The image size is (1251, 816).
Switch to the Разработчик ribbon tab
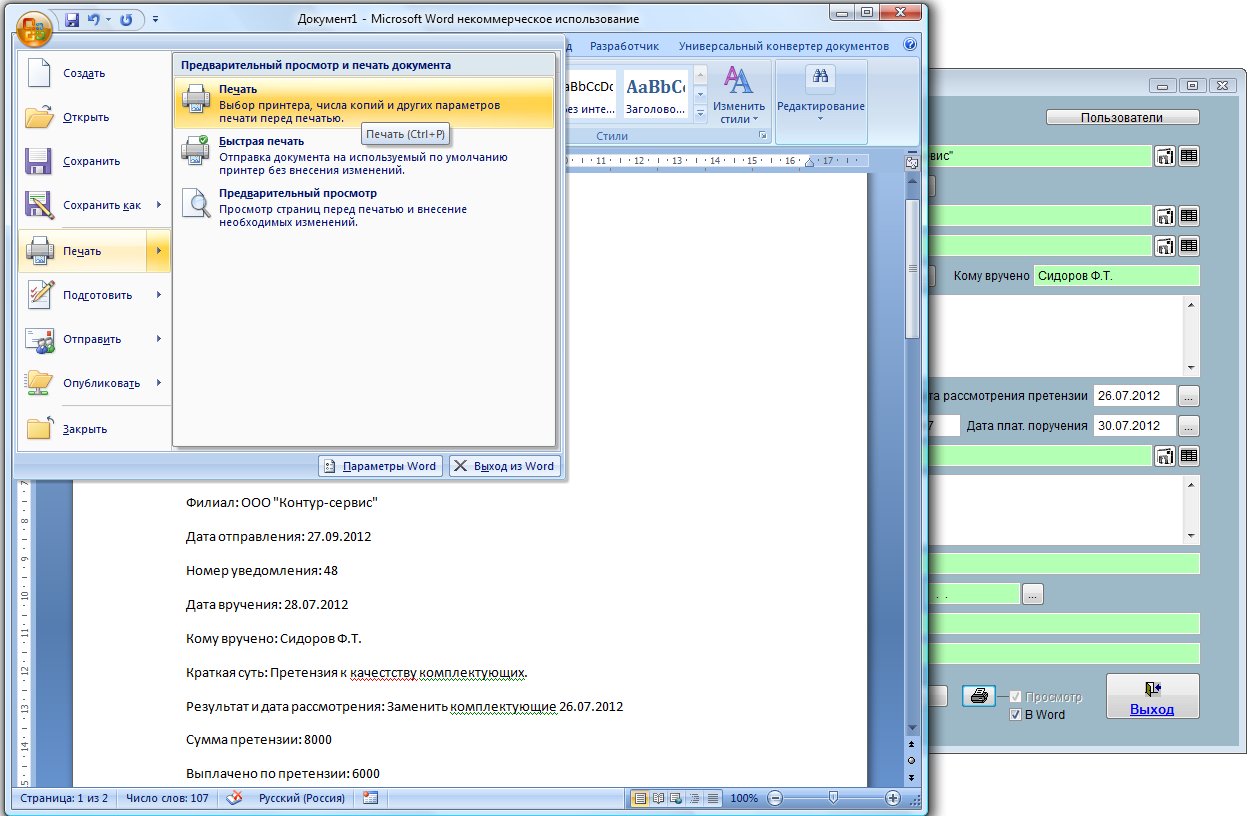[x=624, y=46]
